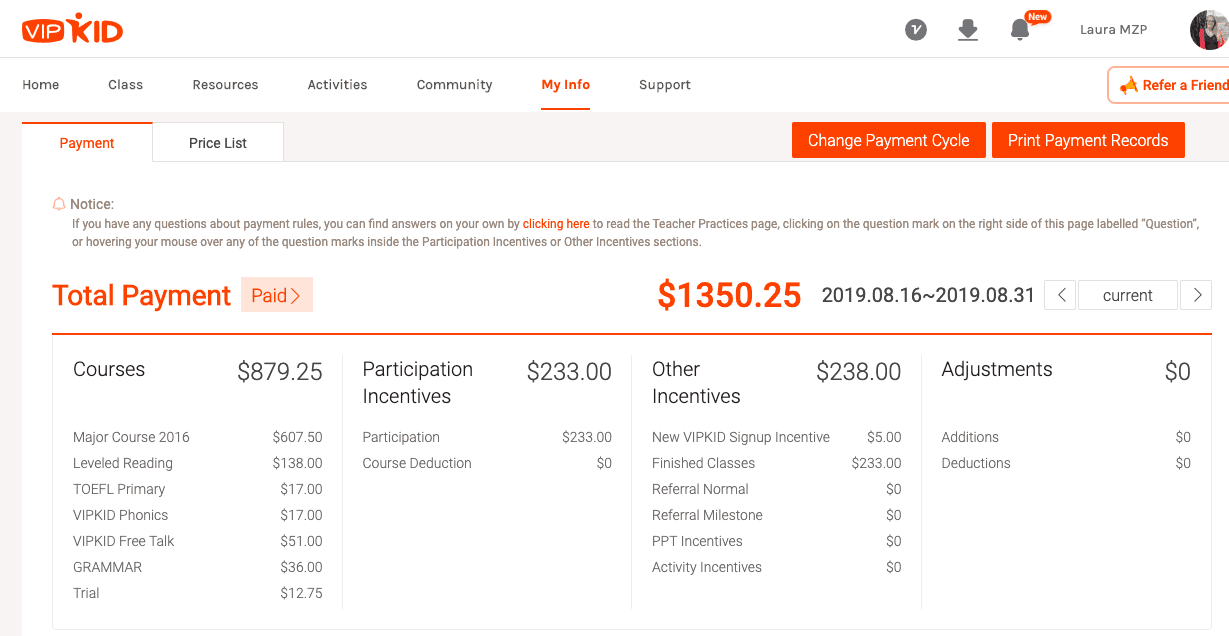The width and height of the screenshot is (1229, 636).
Task: Click New VIPKID Signup Incentive row
Action: 777,437
